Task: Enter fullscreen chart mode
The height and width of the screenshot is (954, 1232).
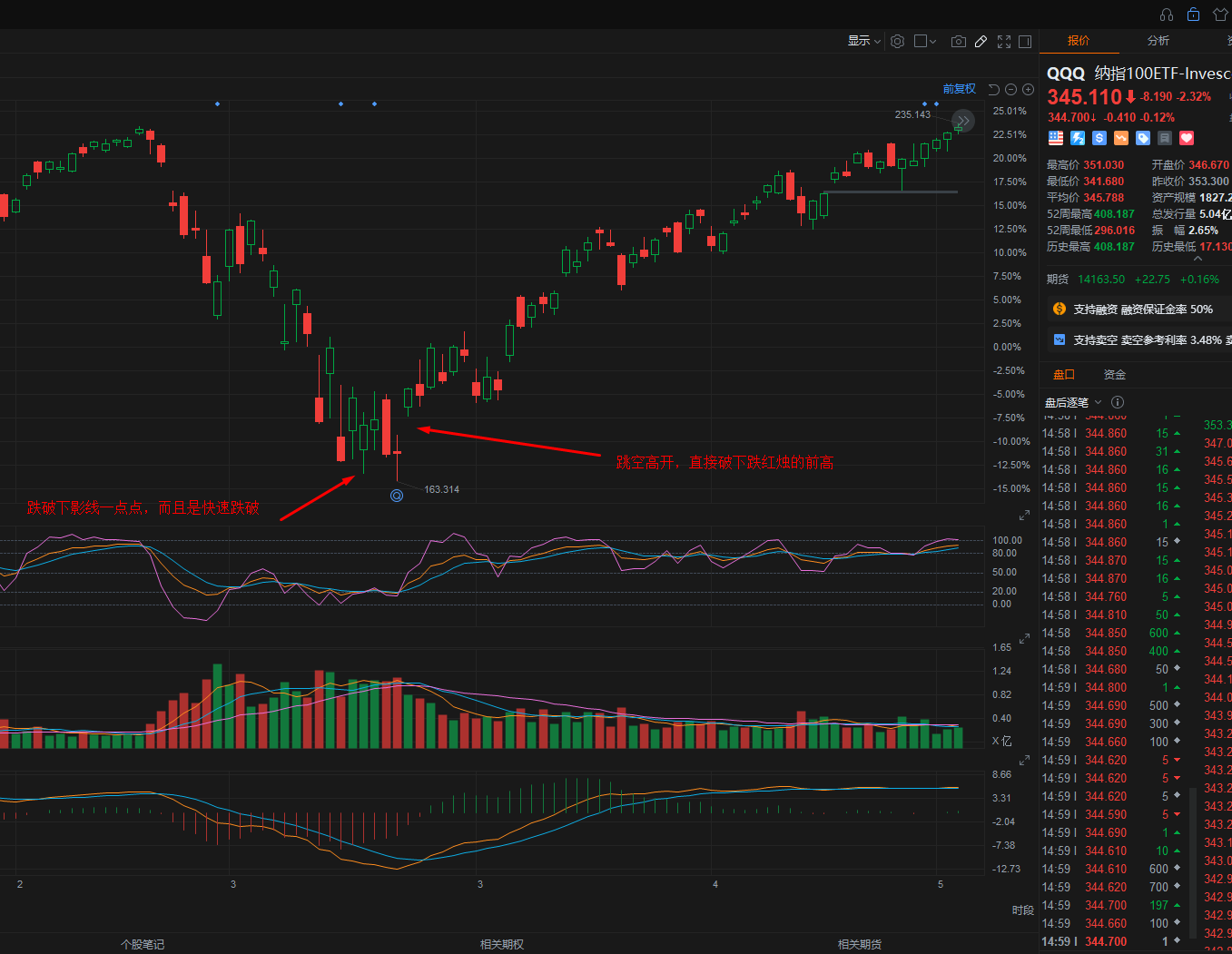Action: 1003,41
